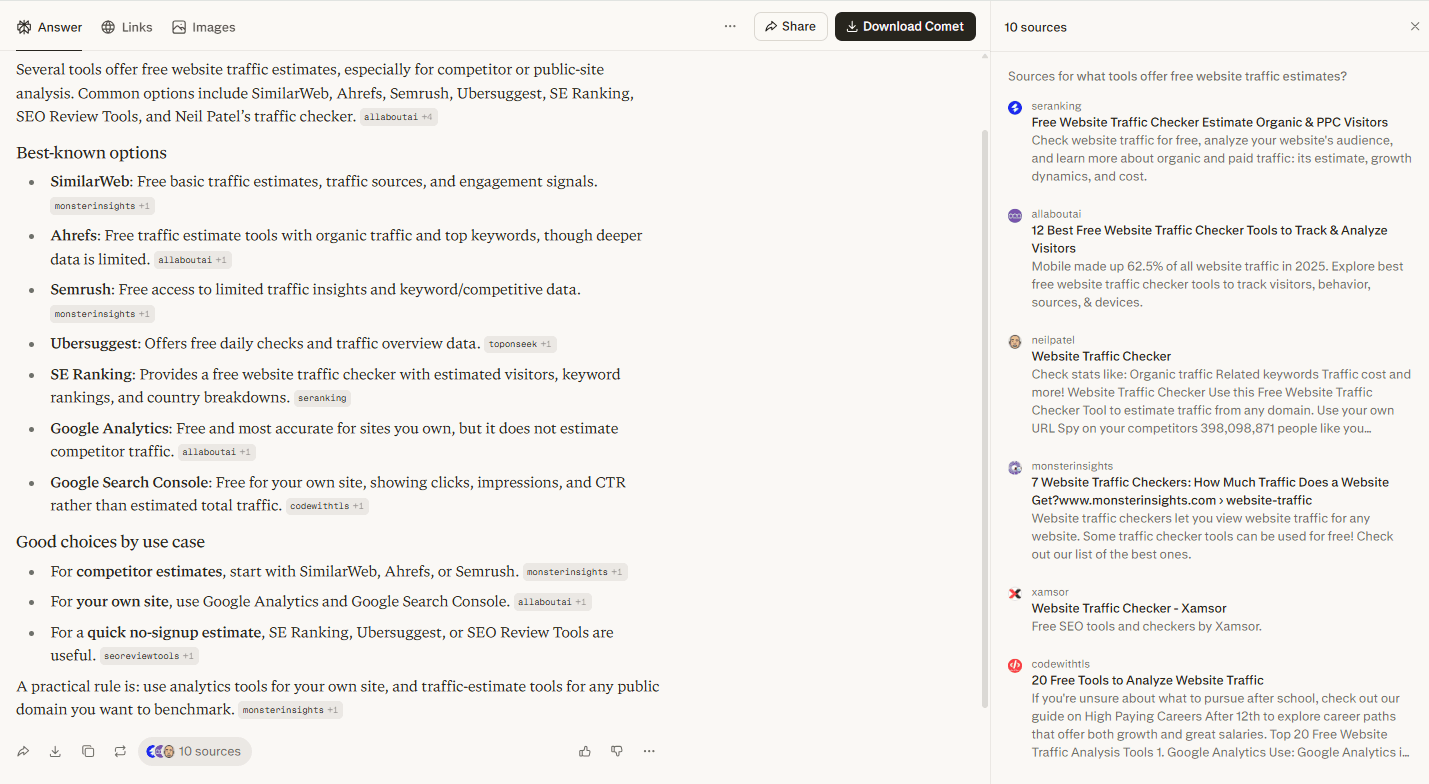Click the 'Good choices by use case' heading

[x=110, y=542]
